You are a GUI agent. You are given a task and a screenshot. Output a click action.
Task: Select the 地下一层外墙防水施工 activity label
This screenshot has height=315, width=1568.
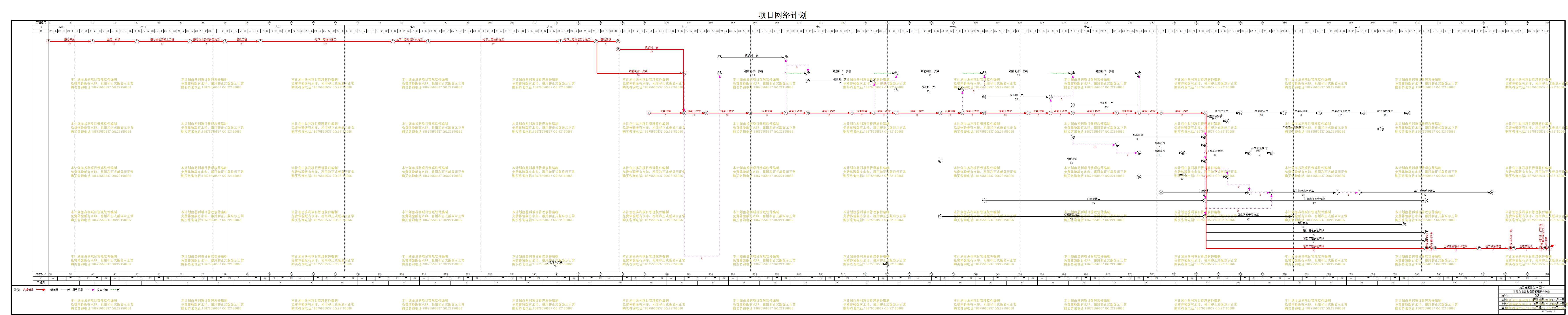[410, 40]
